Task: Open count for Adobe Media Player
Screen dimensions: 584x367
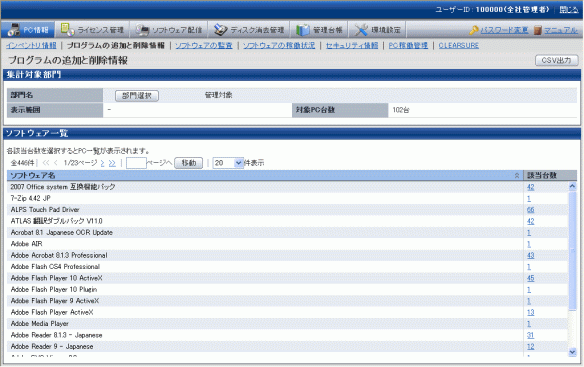Action: (x=529, y=324)
